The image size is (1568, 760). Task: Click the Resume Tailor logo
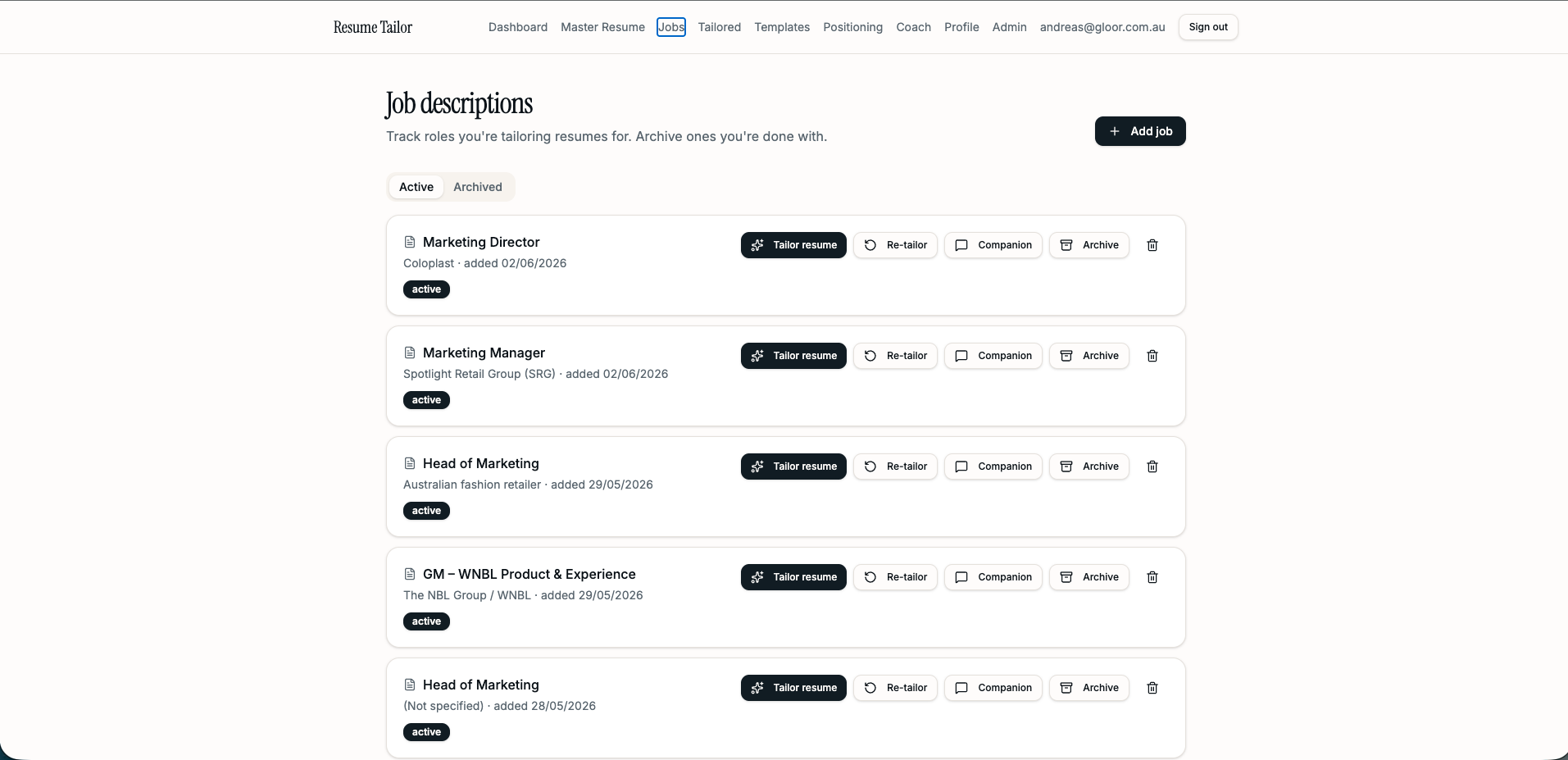(x=373, y=27)
